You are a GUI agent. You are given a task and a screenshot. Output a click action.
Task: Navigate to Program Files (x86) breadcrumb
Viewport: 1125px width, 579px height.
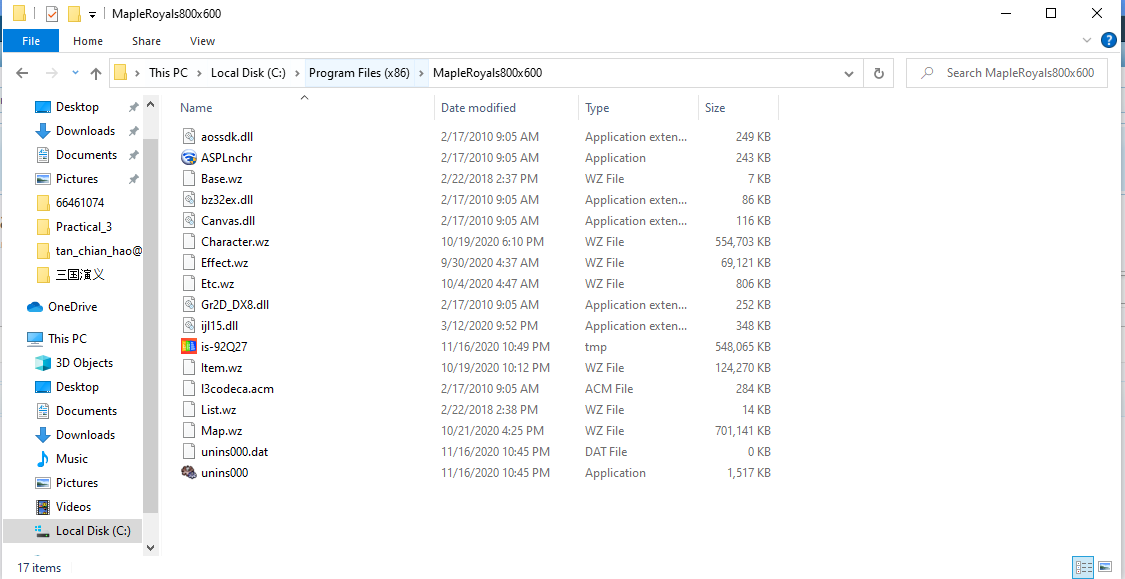(x=359, y=73)
